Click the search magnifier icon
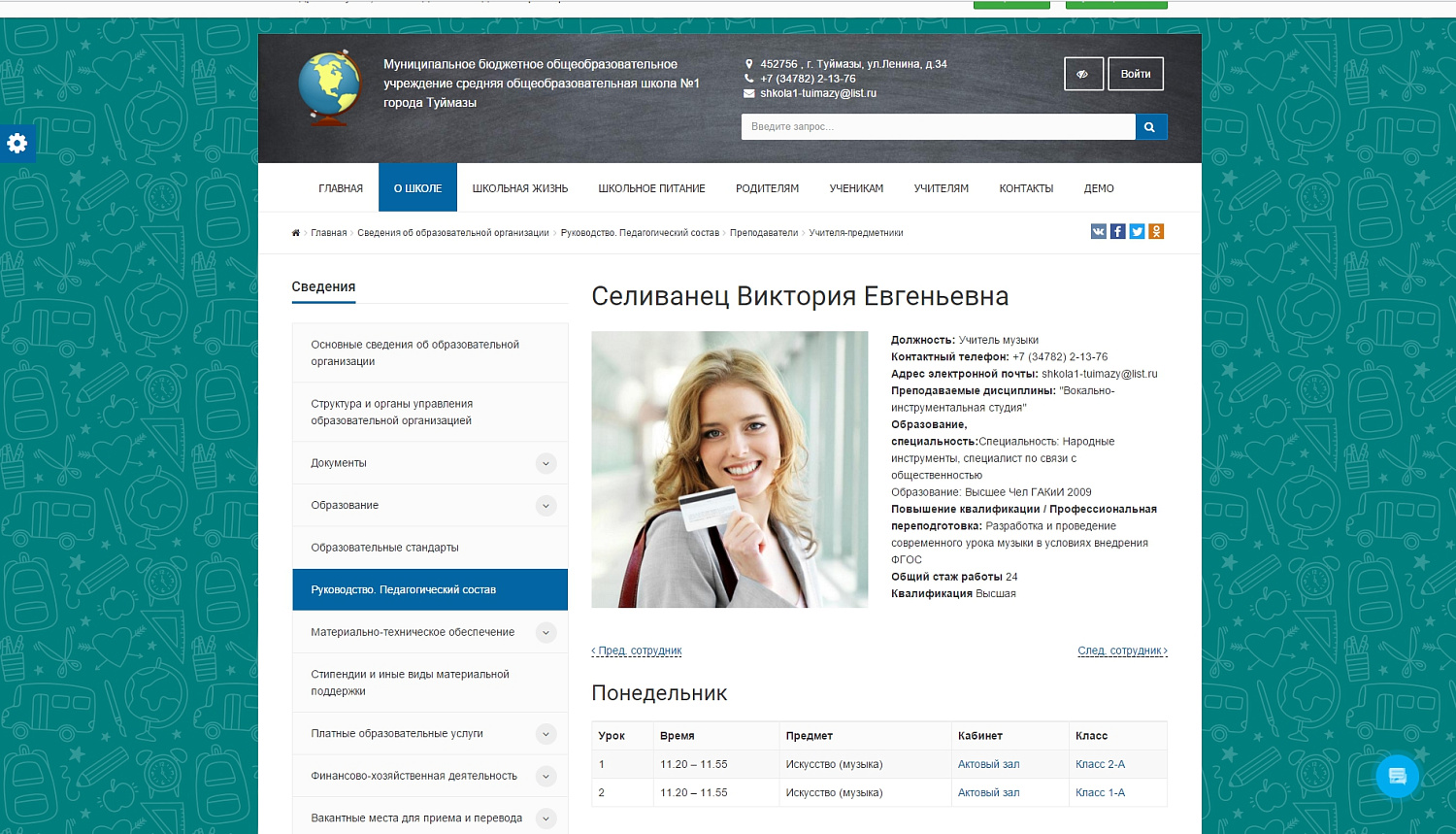This screenshot has width=1456, height=834. coord(1151,126)
